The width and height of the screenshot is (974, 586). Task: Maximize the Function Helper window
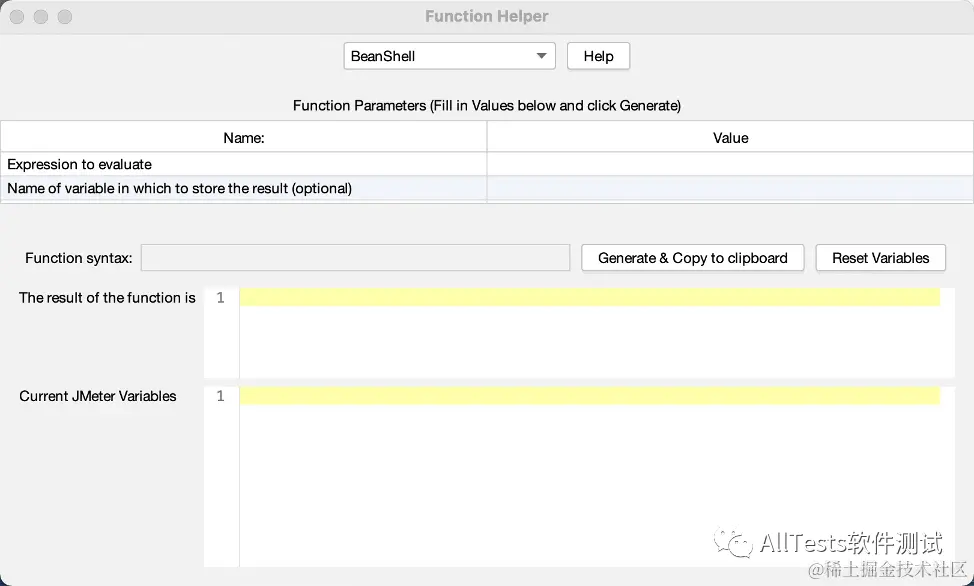65,17
